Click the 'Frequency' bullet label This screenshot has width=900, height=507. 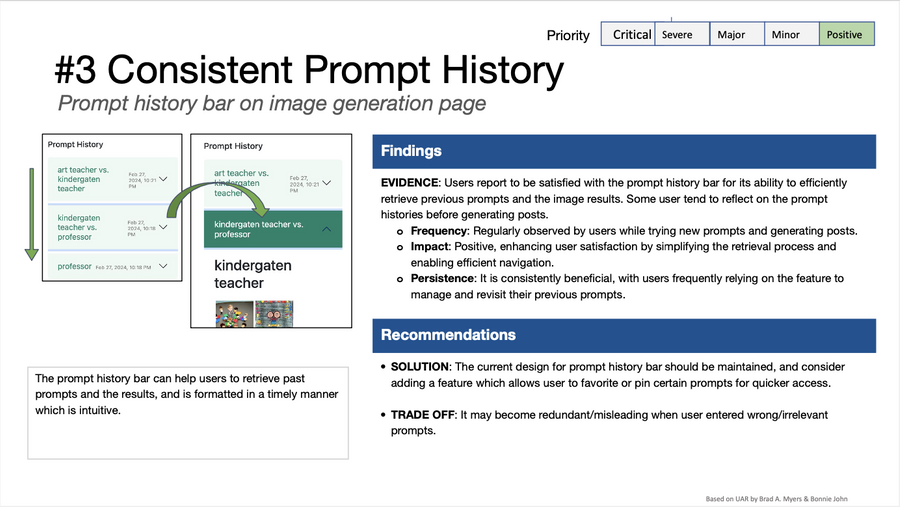pyautogui.click(x=439, y=231)
